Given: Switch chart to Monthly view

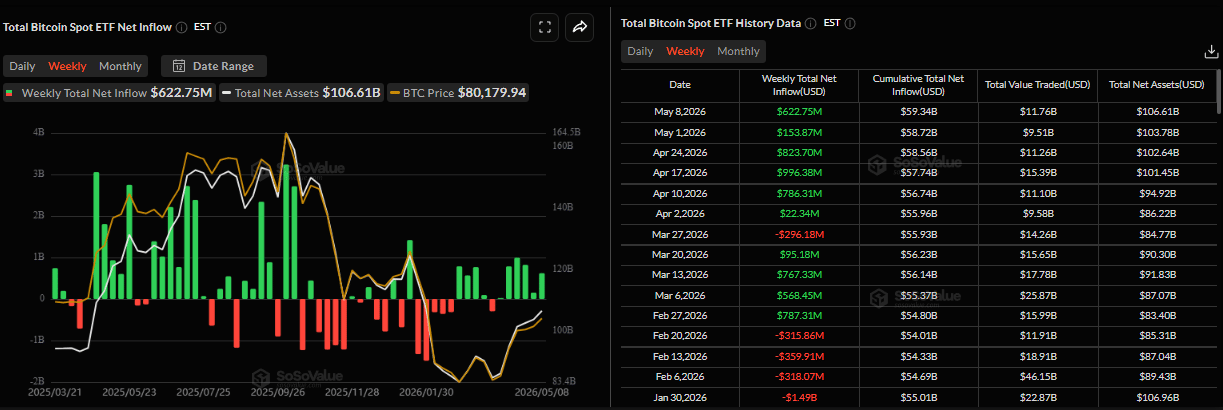Looking at the screenshot, I should click(x=120, y=66).
